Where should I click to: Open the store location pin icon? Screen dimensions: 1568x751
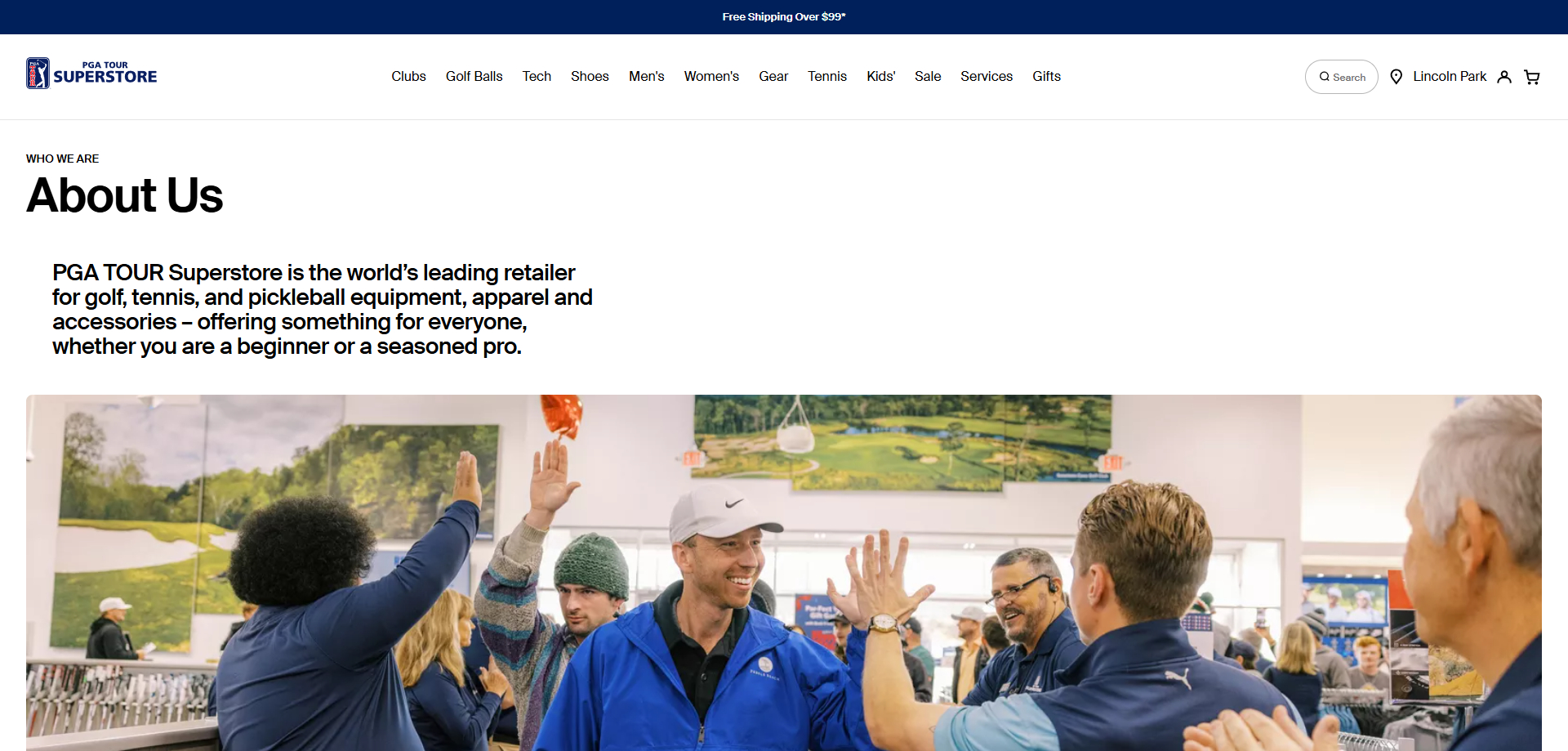click(1396, 76)
